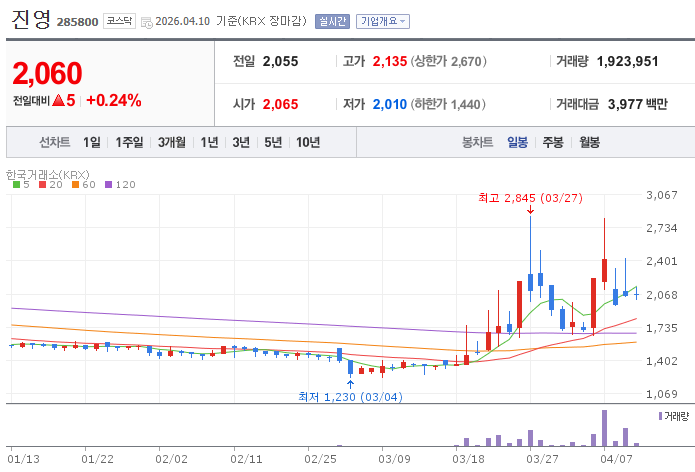Viewport: 695px width, 472px height.
Task: Click the red 20-day moving average swatch
Action: click(x=43, y=185)
